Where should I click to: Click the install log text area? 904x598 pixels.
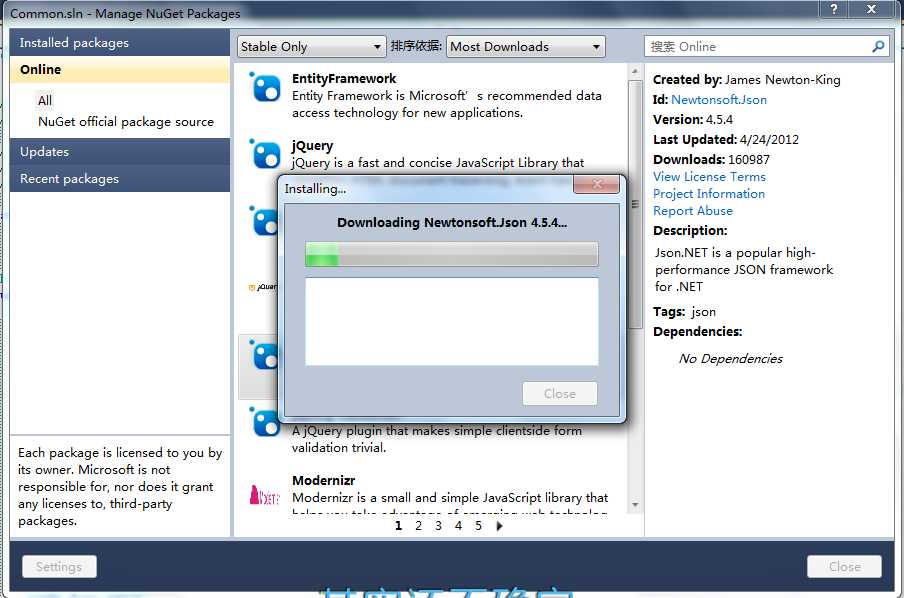coord(451,322)
